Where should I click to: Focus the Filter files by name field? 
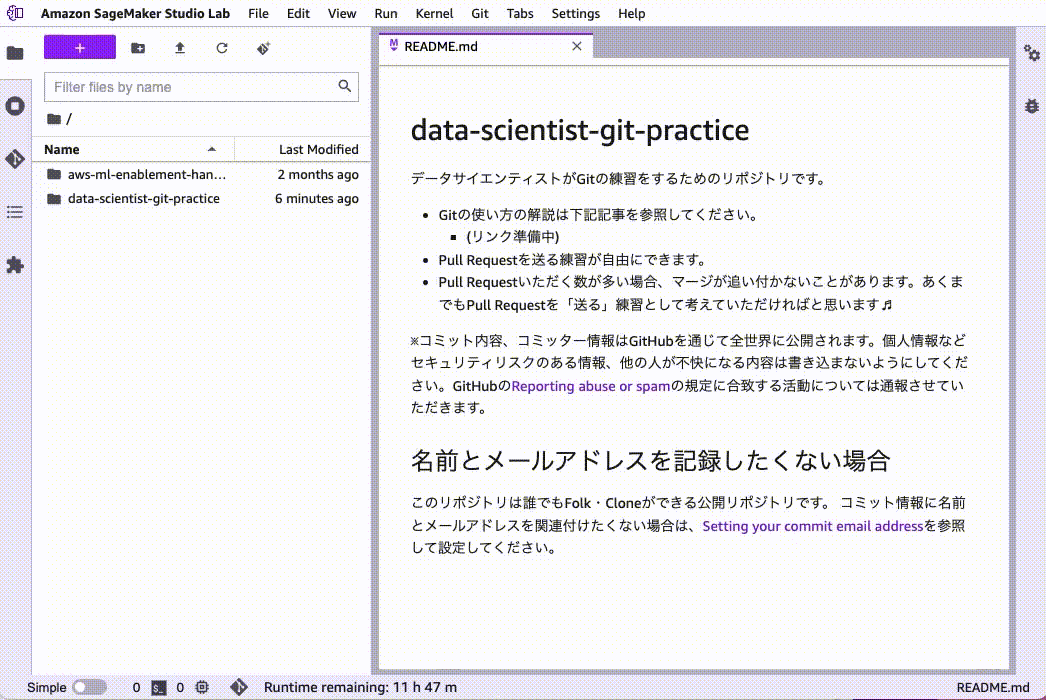[201, 87]
